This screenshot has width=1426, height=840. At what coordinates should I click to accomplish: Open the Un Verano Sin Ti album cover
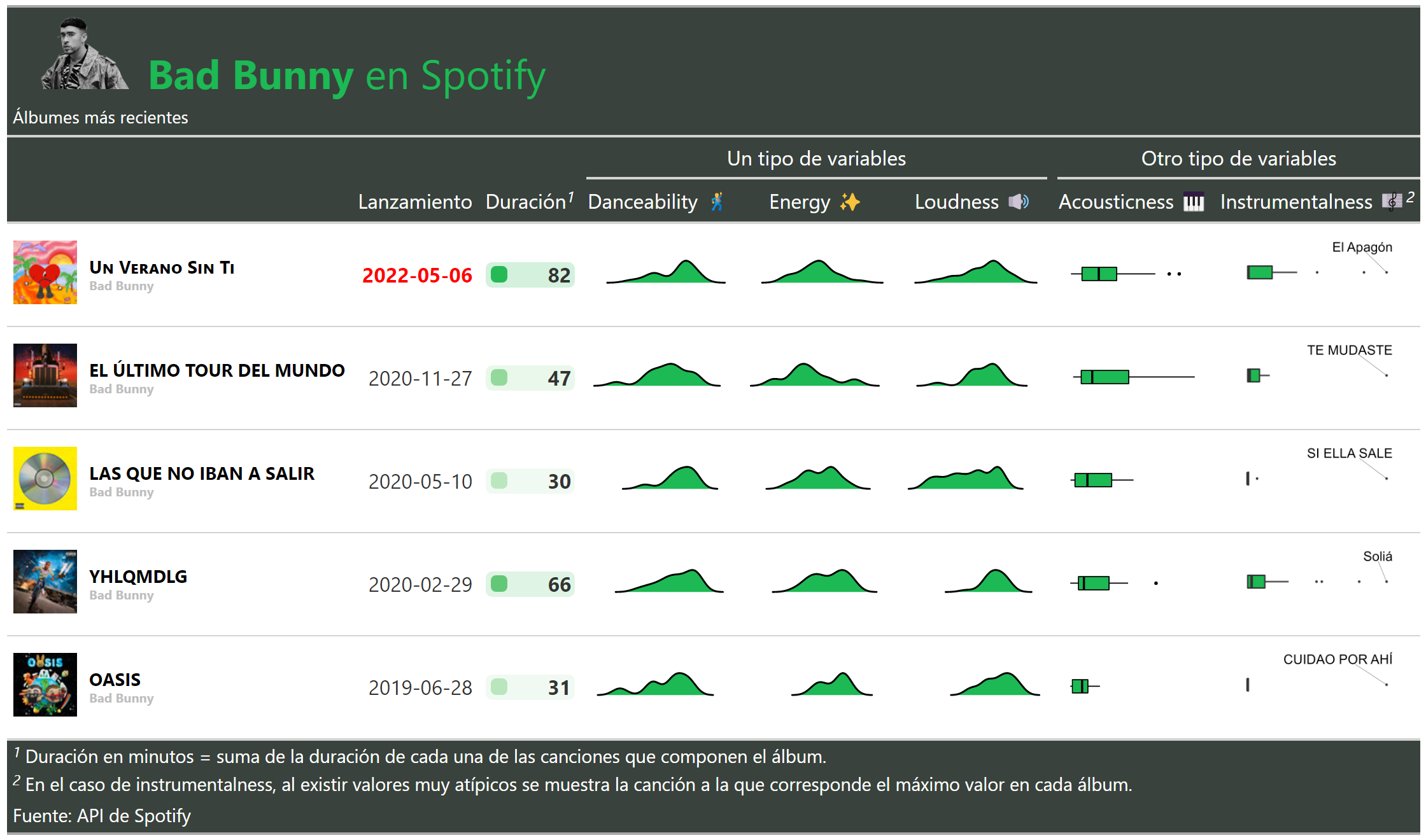pyautogui.click(x=45, y=272)
